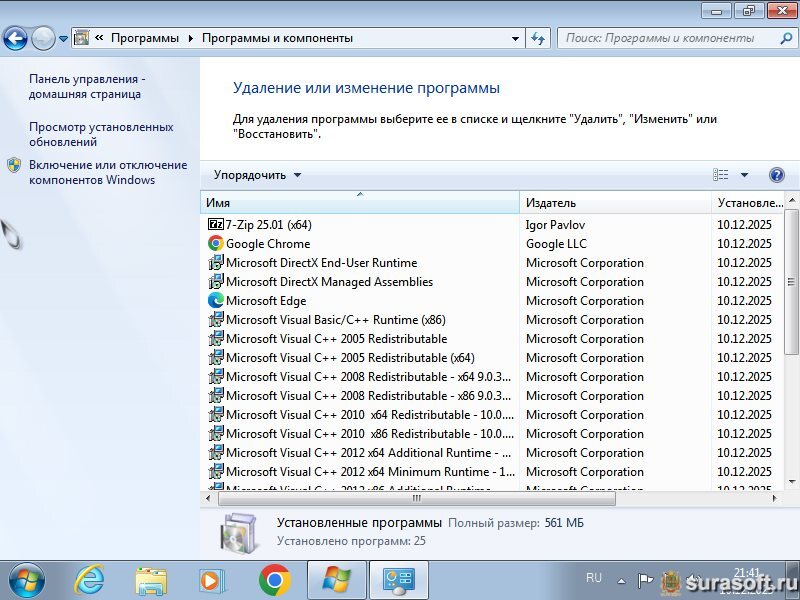The image size is (800, 600).
Task: Select Microsoft DirectX Managed Assemblies icon
Action: point(216,282)
